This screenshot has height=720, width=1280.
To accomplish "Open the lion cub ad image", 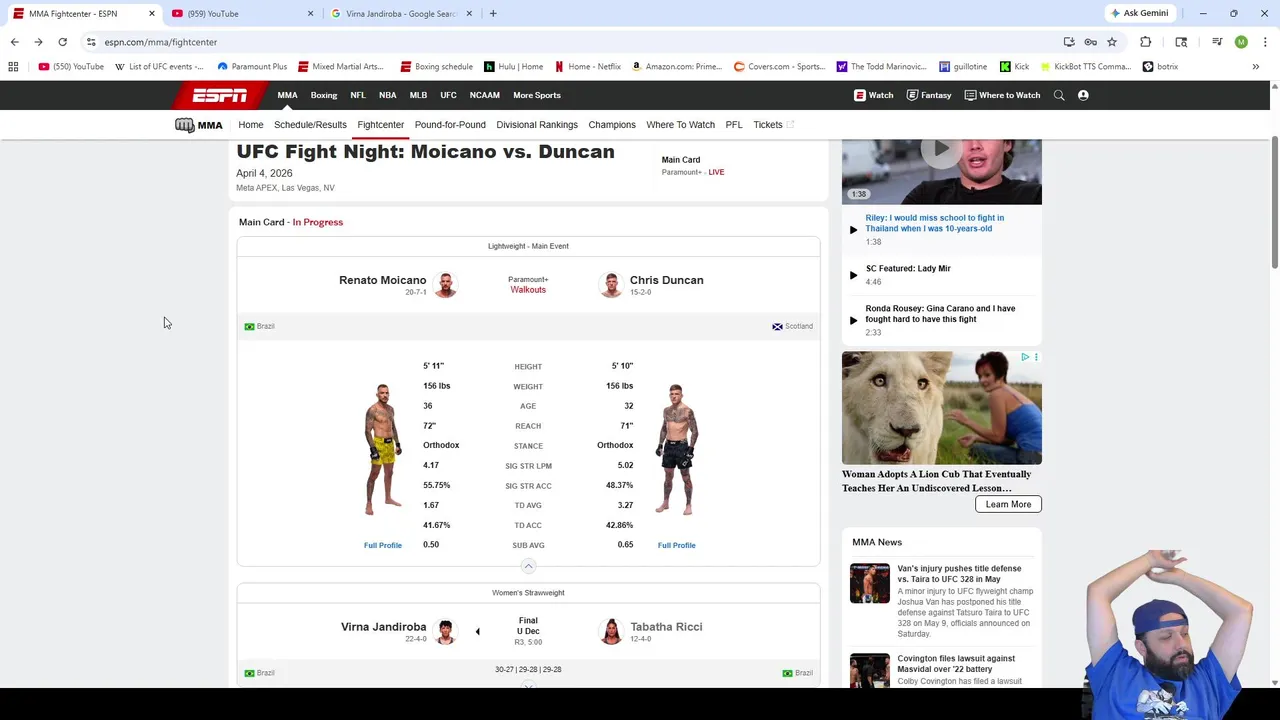I will point(941,408).
